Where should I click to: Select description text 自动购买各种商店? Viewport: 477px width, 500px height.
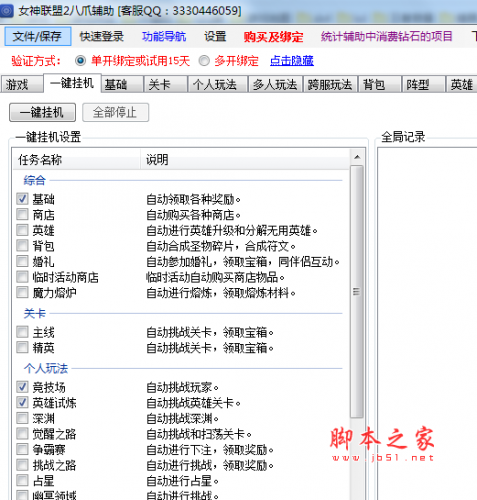pos(193,215)
